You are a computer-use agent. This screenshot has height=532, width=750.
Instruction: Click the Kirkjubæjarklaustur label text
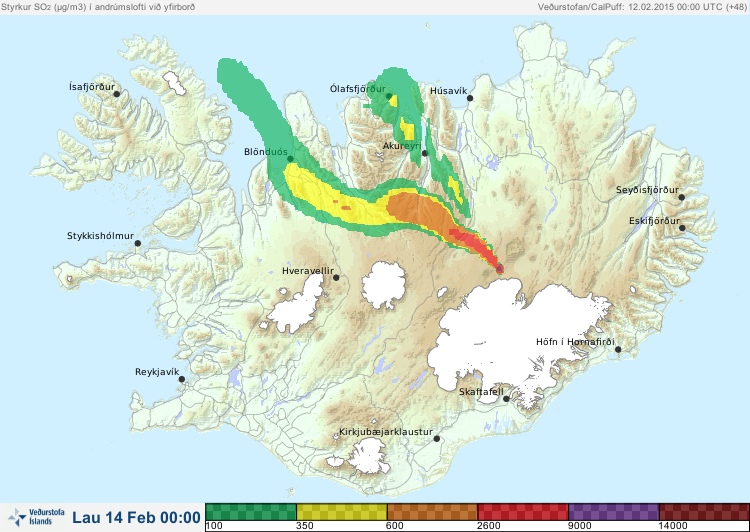pos(386,432)
